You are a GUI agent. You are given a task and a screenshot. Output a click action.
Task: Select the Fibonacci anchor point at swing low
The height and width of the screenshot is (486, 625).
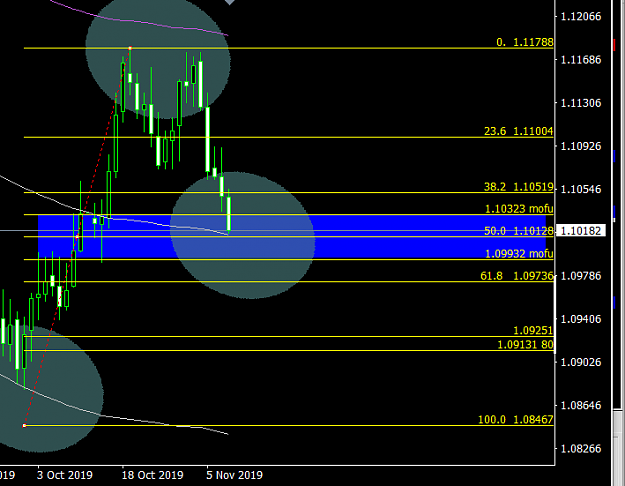[24, 426]
